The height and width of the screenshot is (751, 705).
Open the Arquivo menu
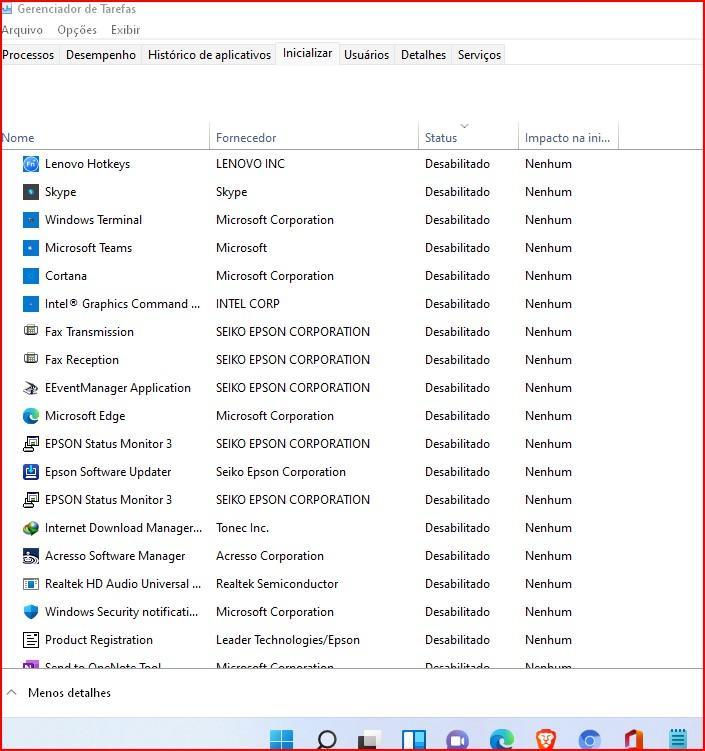22,30
